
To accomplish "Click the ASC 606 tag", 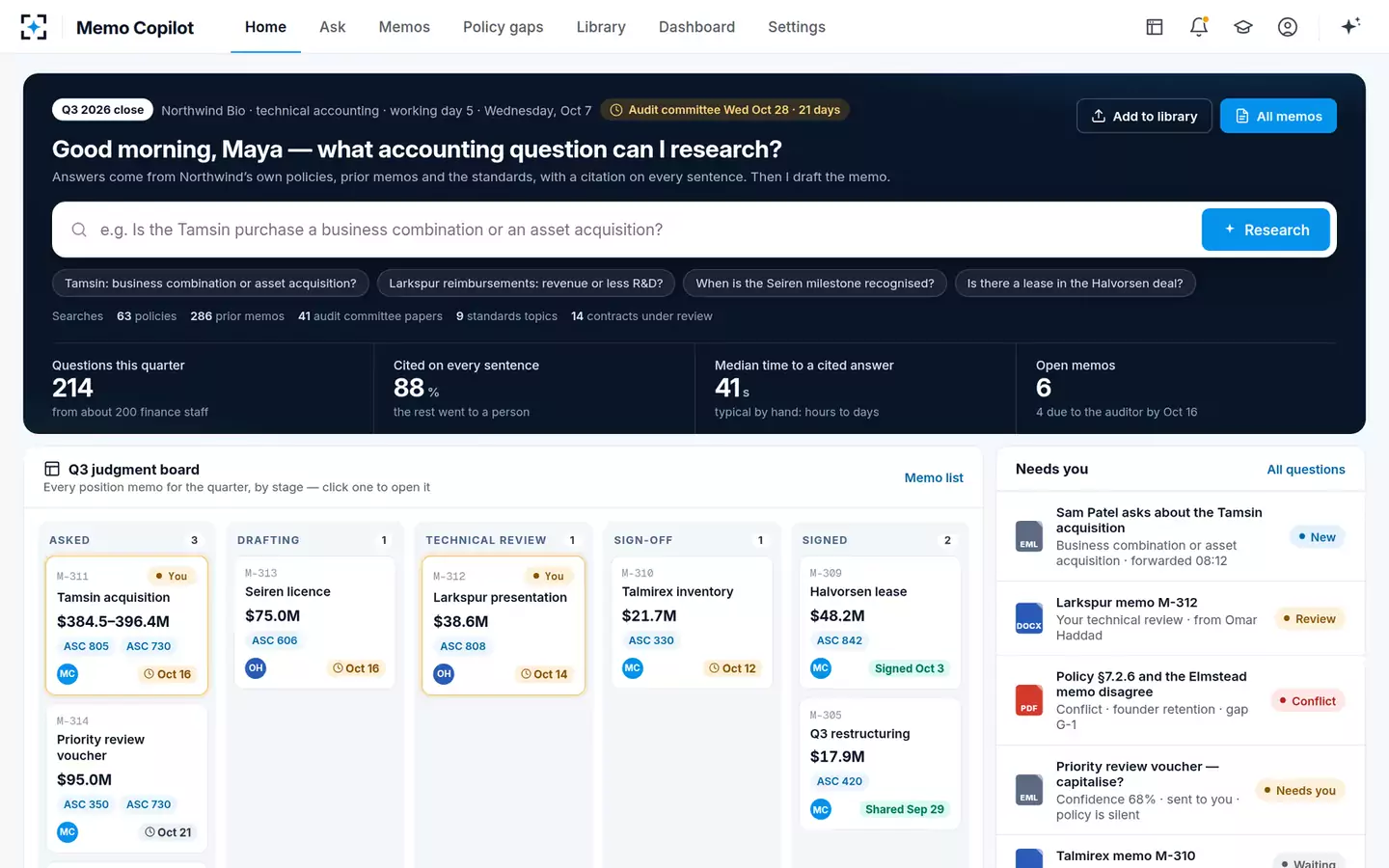I will [x=274, y=640].
